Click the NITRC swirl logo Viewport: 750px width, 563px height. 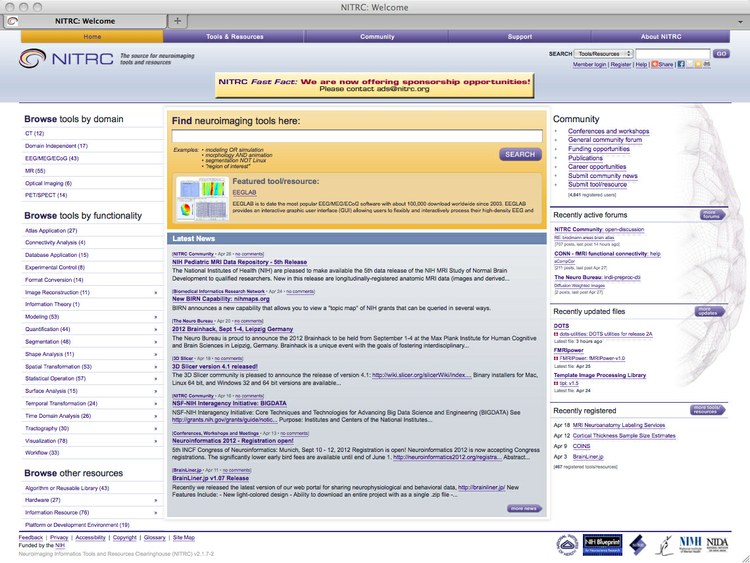click(x=33, y=58)
